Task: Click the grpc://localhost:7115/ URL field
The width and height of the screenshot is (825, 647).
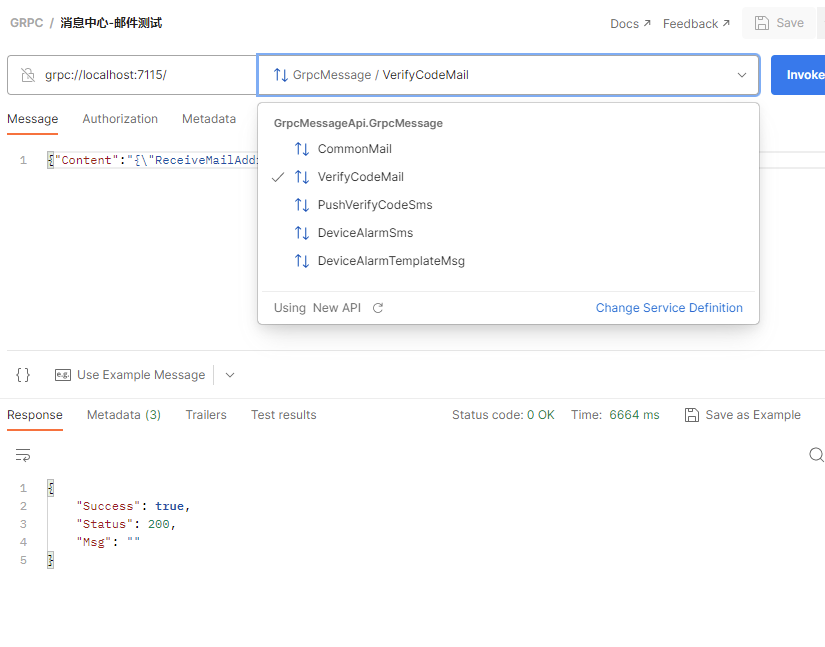Action: coord(140,75)
